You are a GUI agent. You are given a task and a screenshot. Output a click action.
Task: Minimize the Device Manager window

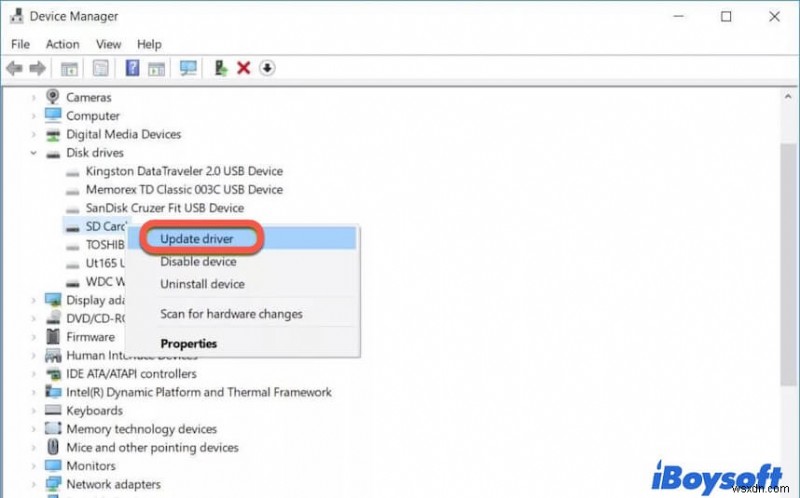point(679,17)
